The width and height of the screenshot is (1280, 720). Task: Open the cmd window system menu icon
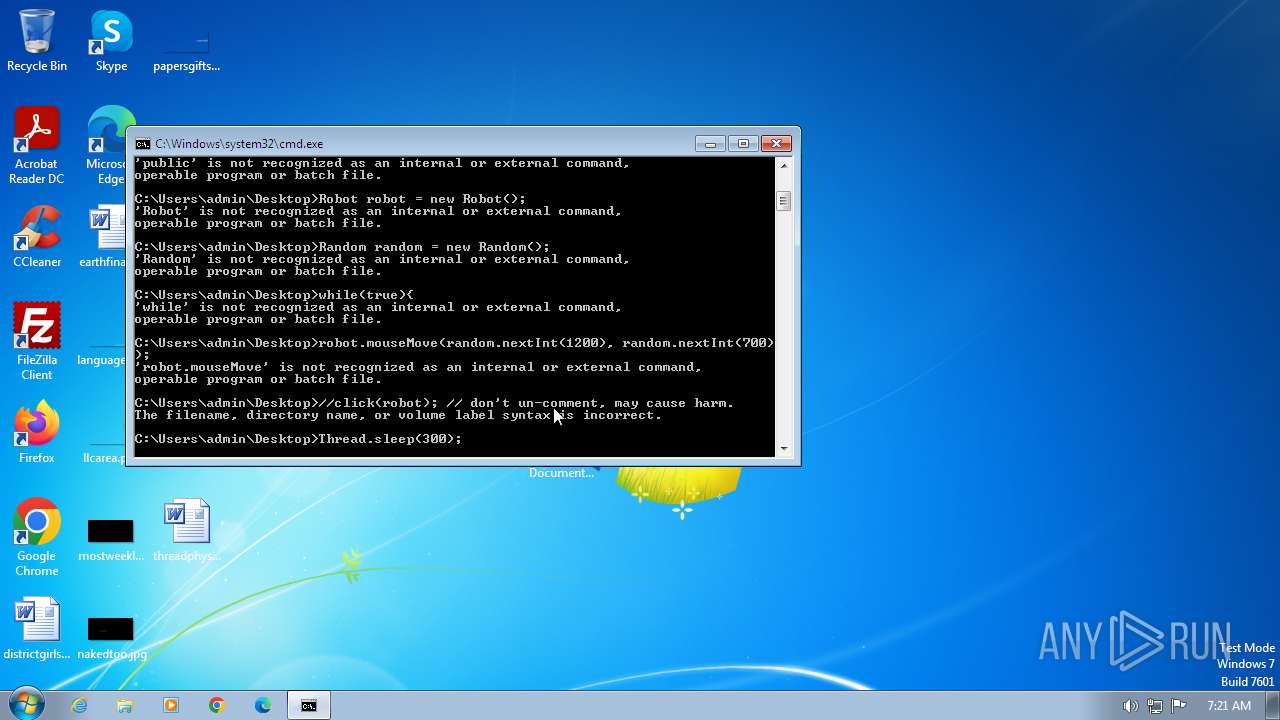click(143, 144)
